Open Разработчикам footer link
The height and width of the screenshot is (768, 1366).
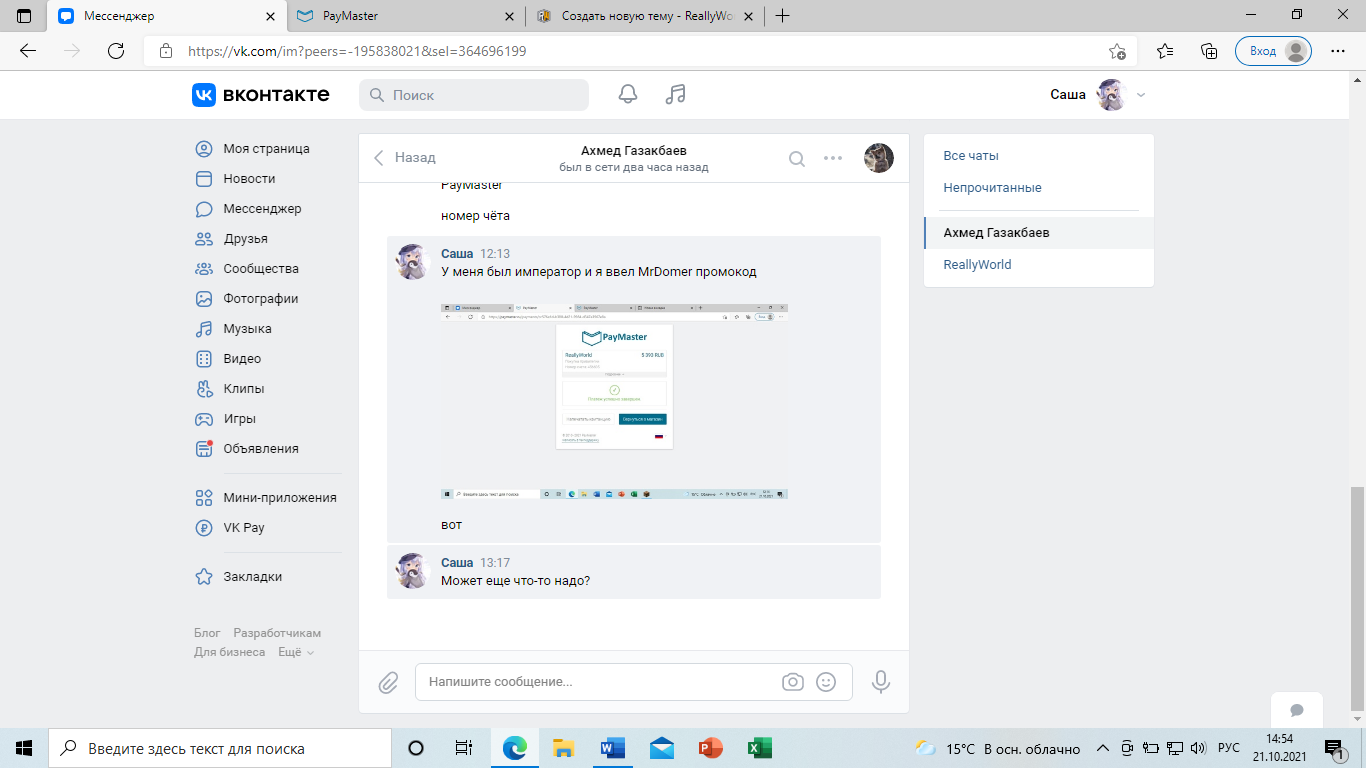(277, 633)
